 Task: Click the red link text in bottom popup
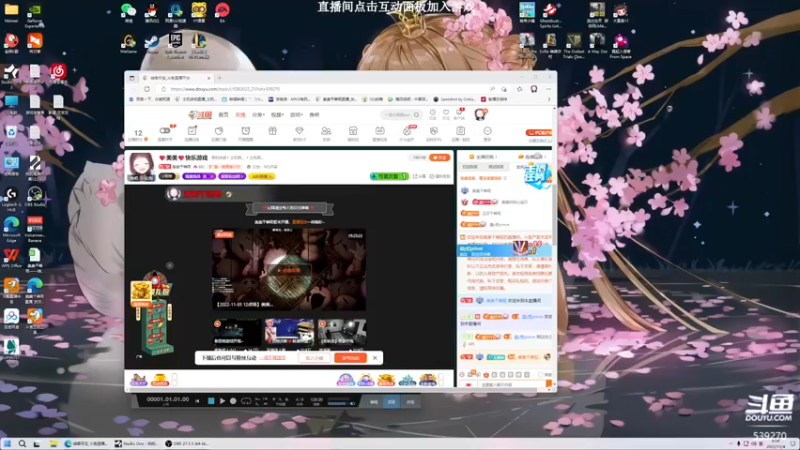click(x=272, y=358)
